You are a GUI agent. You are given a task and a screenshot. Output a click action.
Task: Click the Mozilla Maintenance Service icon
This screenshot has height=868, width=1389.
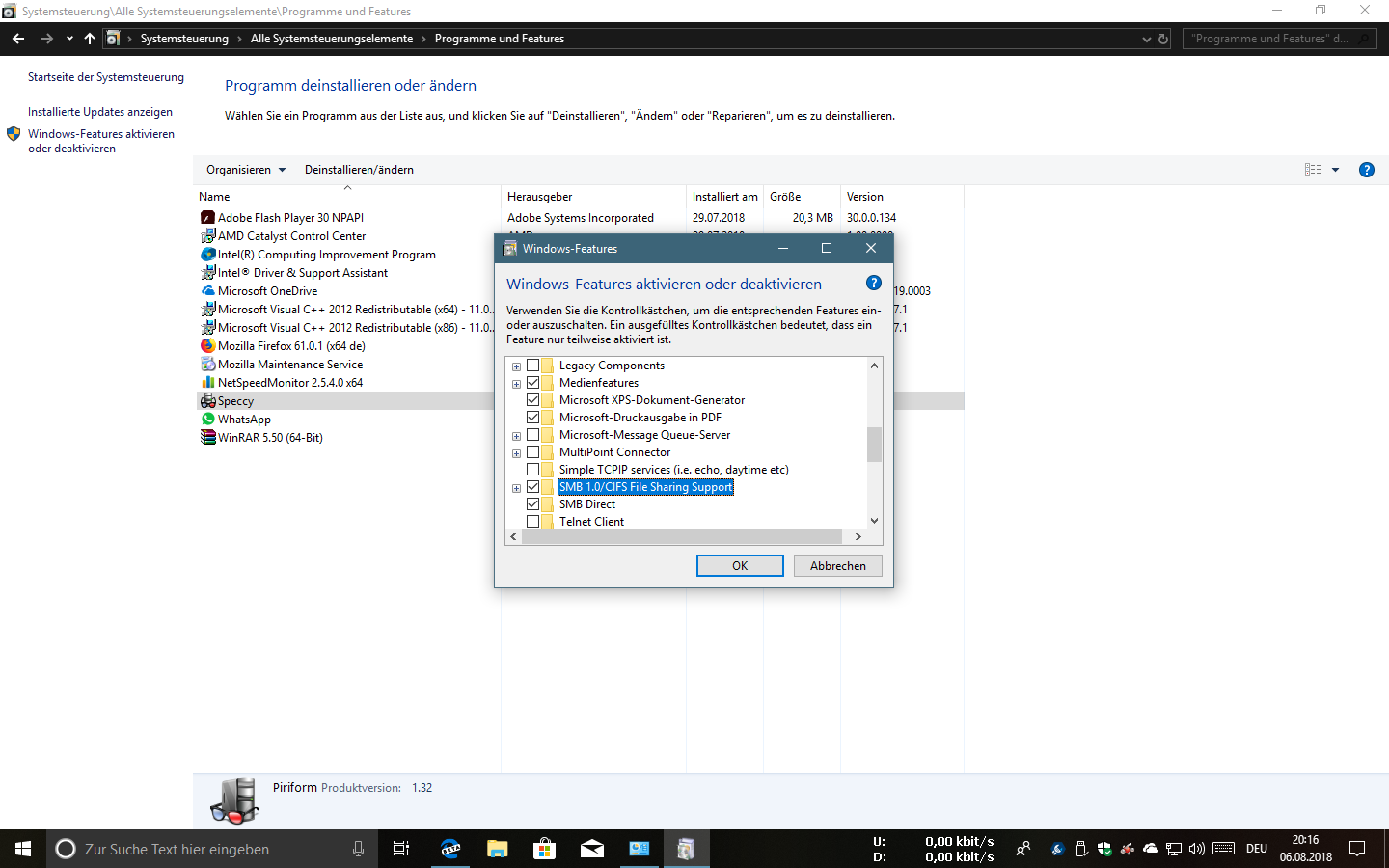click(207, 365)
